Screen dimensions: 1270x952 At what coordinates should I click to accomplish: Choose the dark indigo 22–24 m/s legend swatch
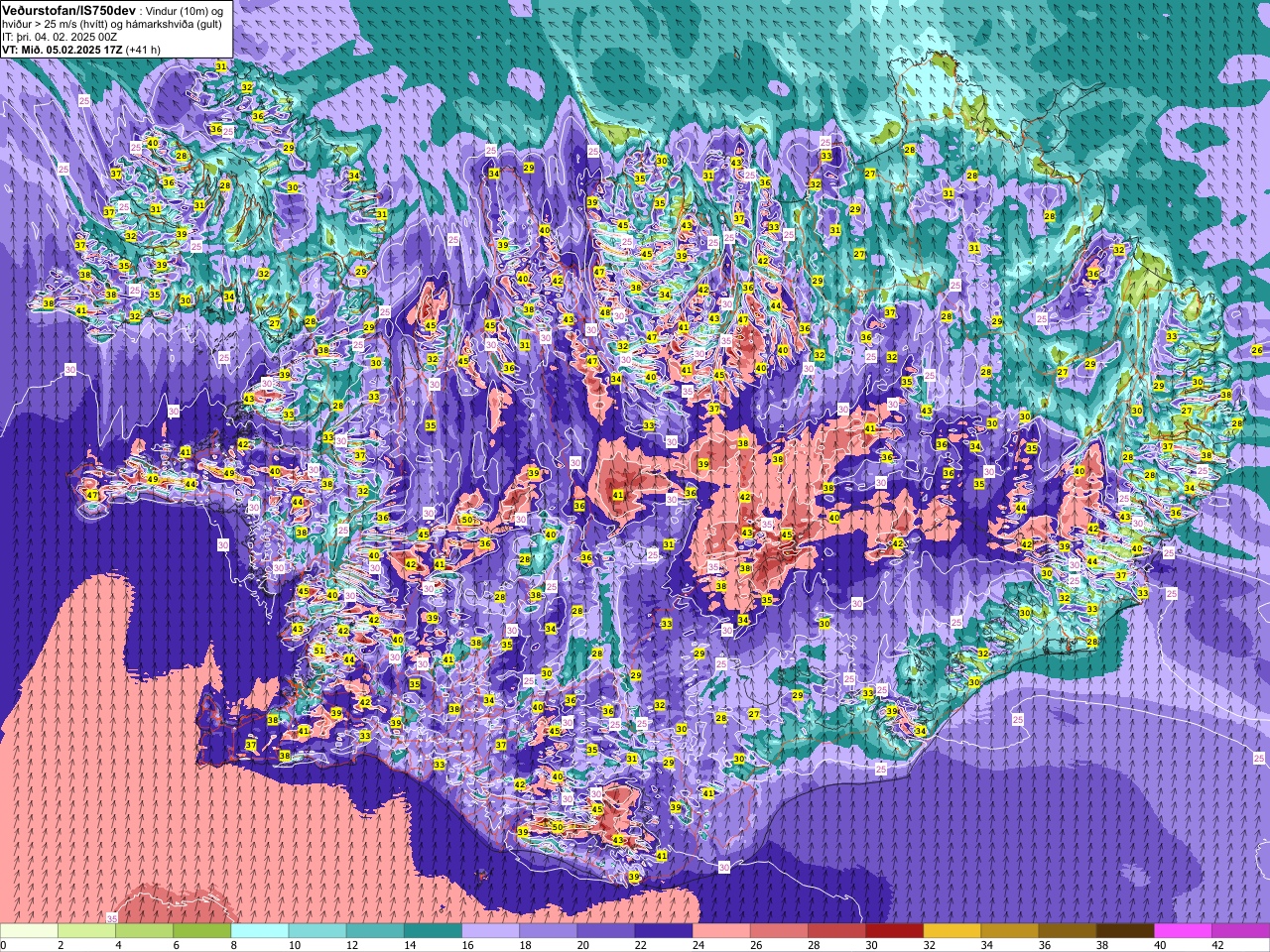(664, 931)
